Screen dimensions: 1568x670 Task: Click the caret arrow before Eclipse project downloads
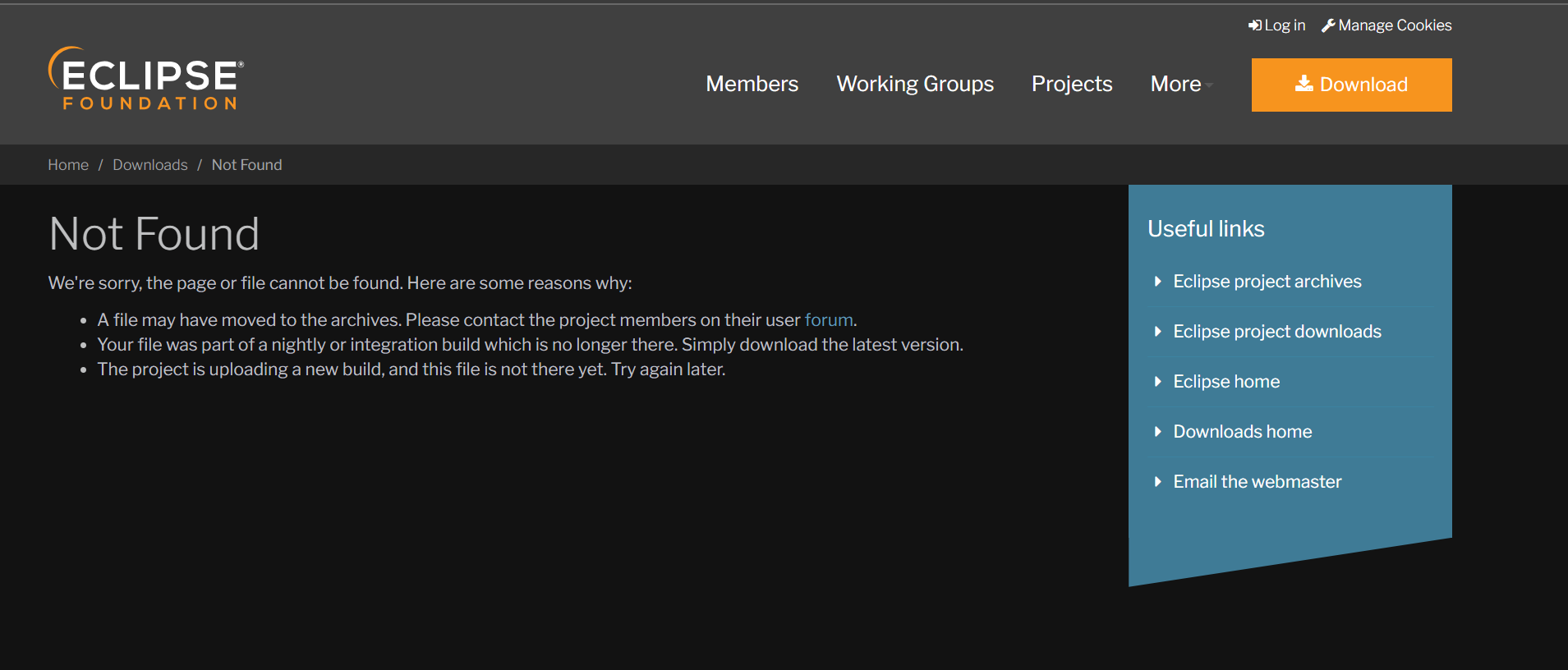click(x=1157, y=332)
